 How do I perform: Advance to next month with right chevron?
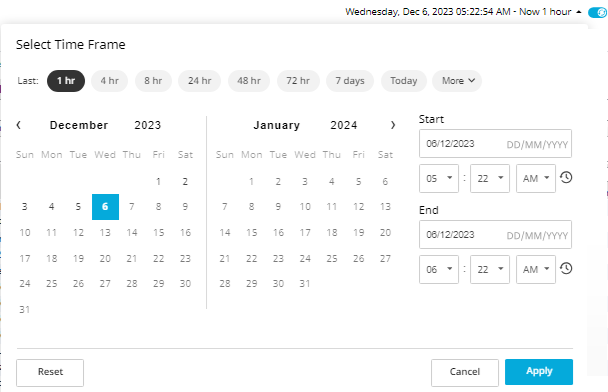click(393, 125)
